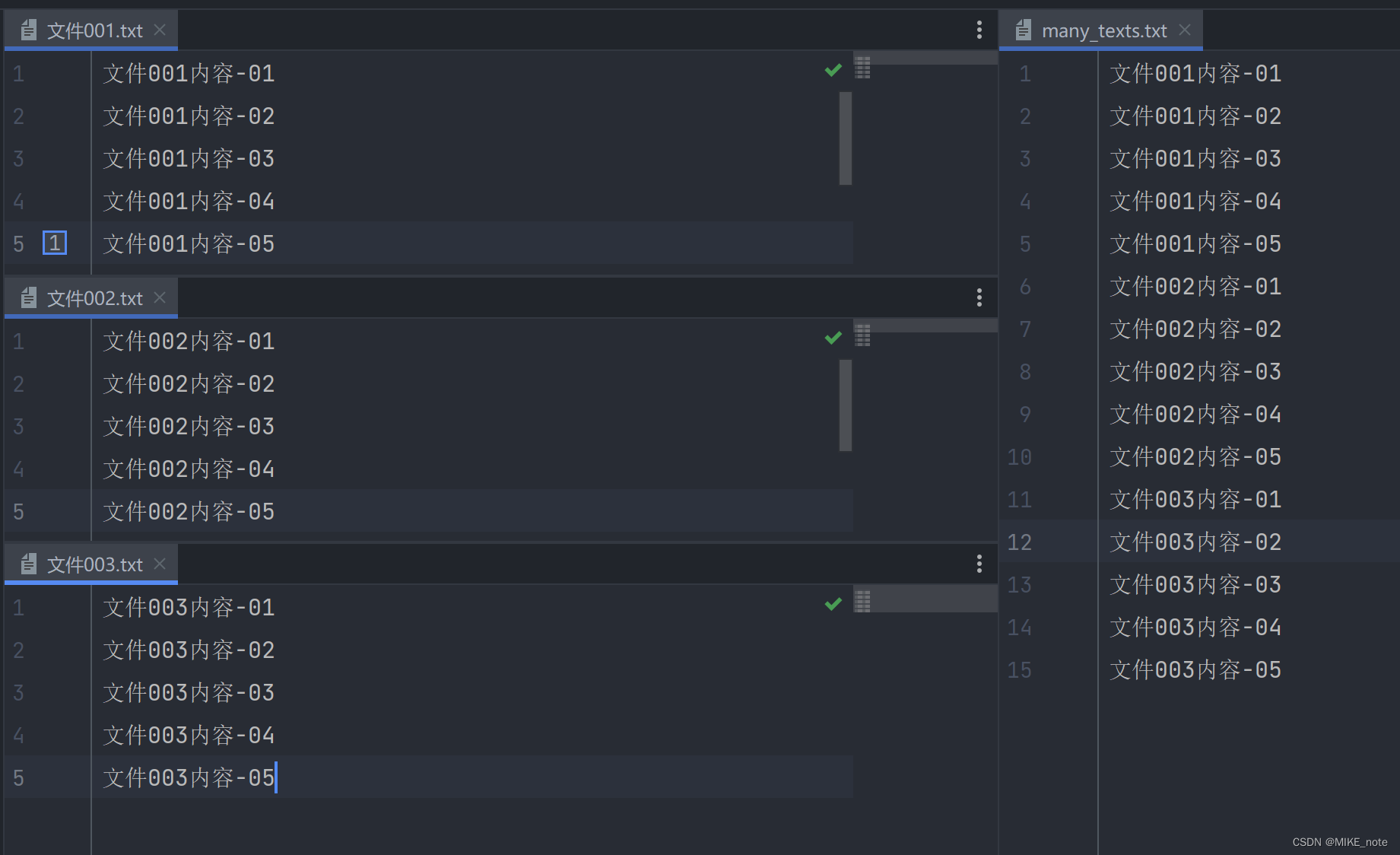Click the reader mode icon in the 文件003.txt editor
Screen dimensions: 1400x855
(862, 601)
